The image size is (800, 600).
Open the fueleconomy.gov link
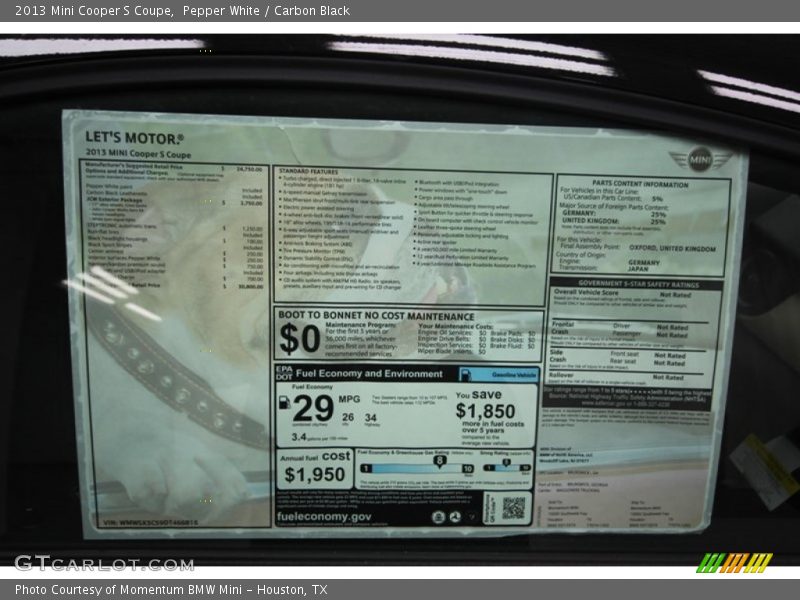[324, 516]
